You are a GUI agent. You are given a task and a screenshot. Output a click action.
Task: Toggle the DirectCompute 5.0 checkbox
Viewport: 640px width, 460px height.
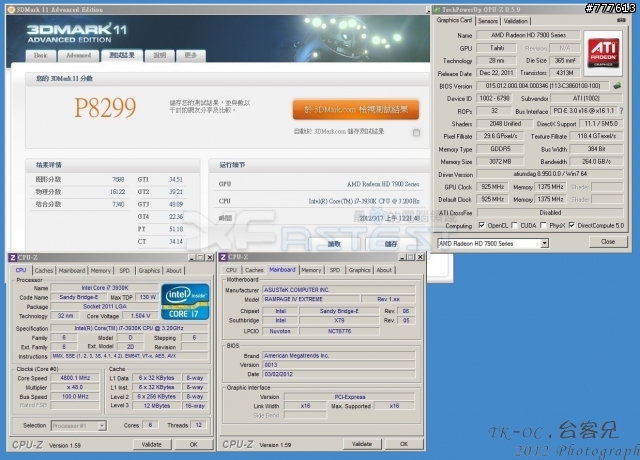point(572,225)
